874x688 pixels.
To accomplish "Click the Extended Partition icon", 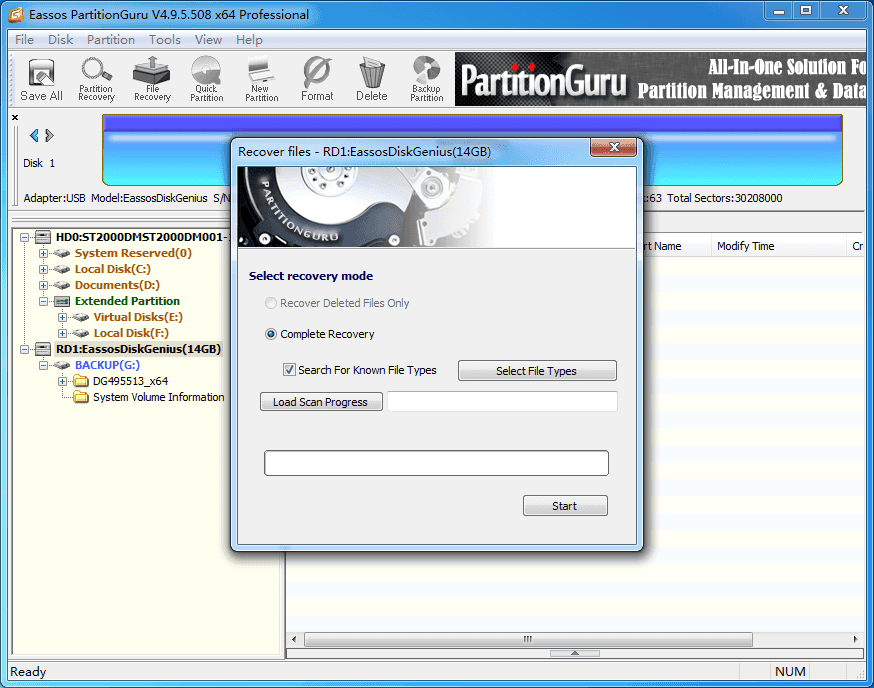I will point(62,302).
